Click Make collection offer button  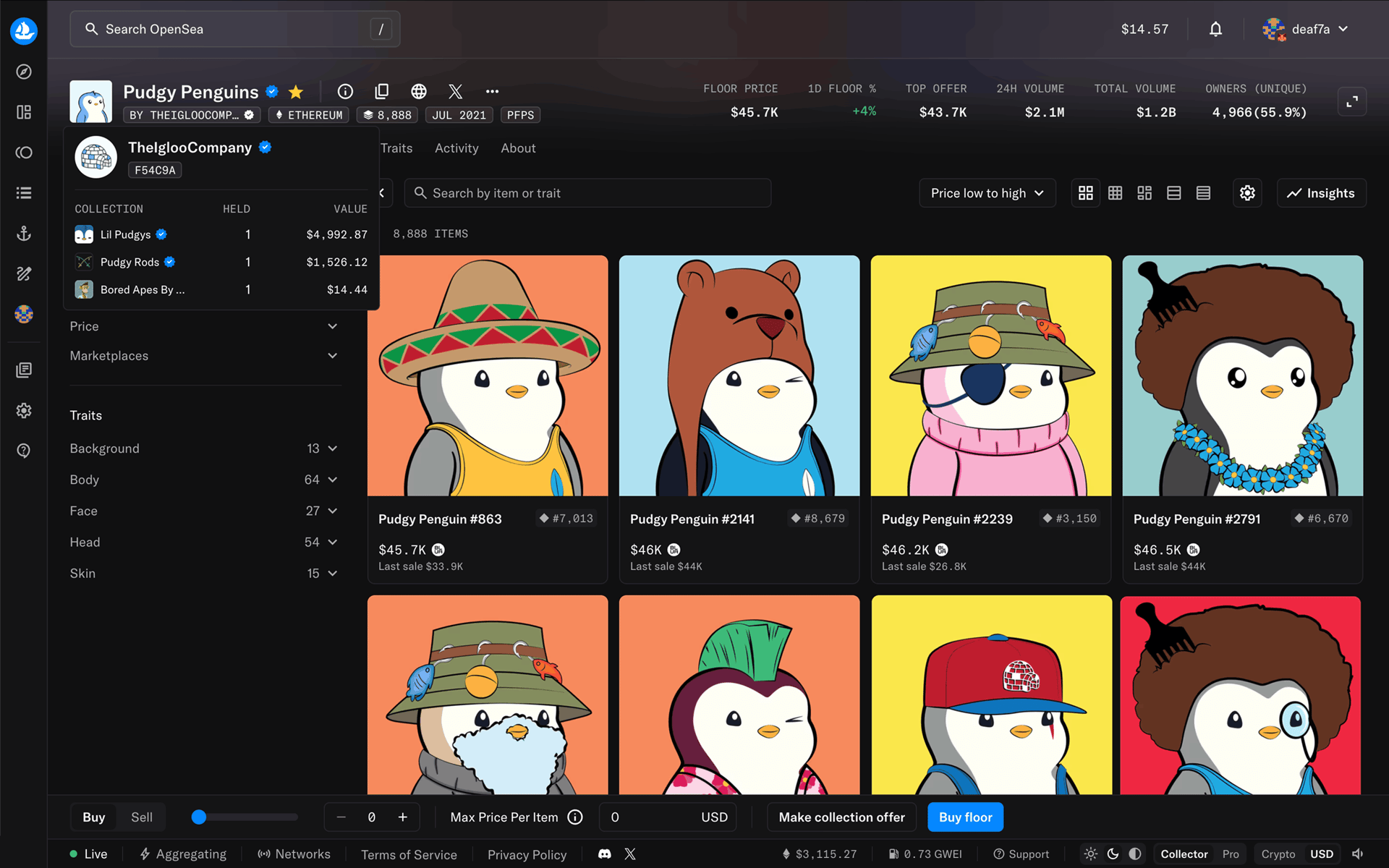(841, 817)
